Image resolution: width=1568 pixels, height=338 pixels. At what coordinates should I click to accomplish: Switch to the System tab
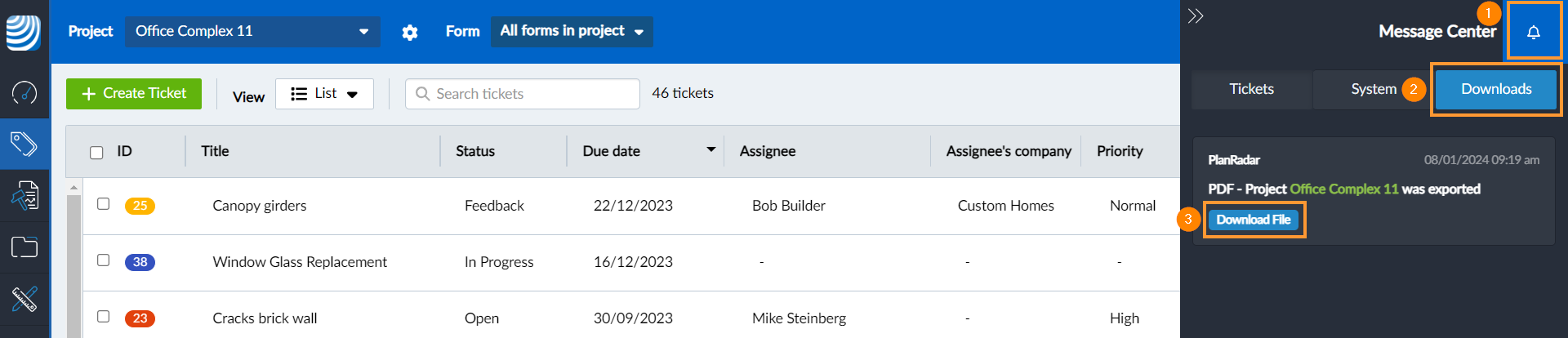tap(1374, 89)
